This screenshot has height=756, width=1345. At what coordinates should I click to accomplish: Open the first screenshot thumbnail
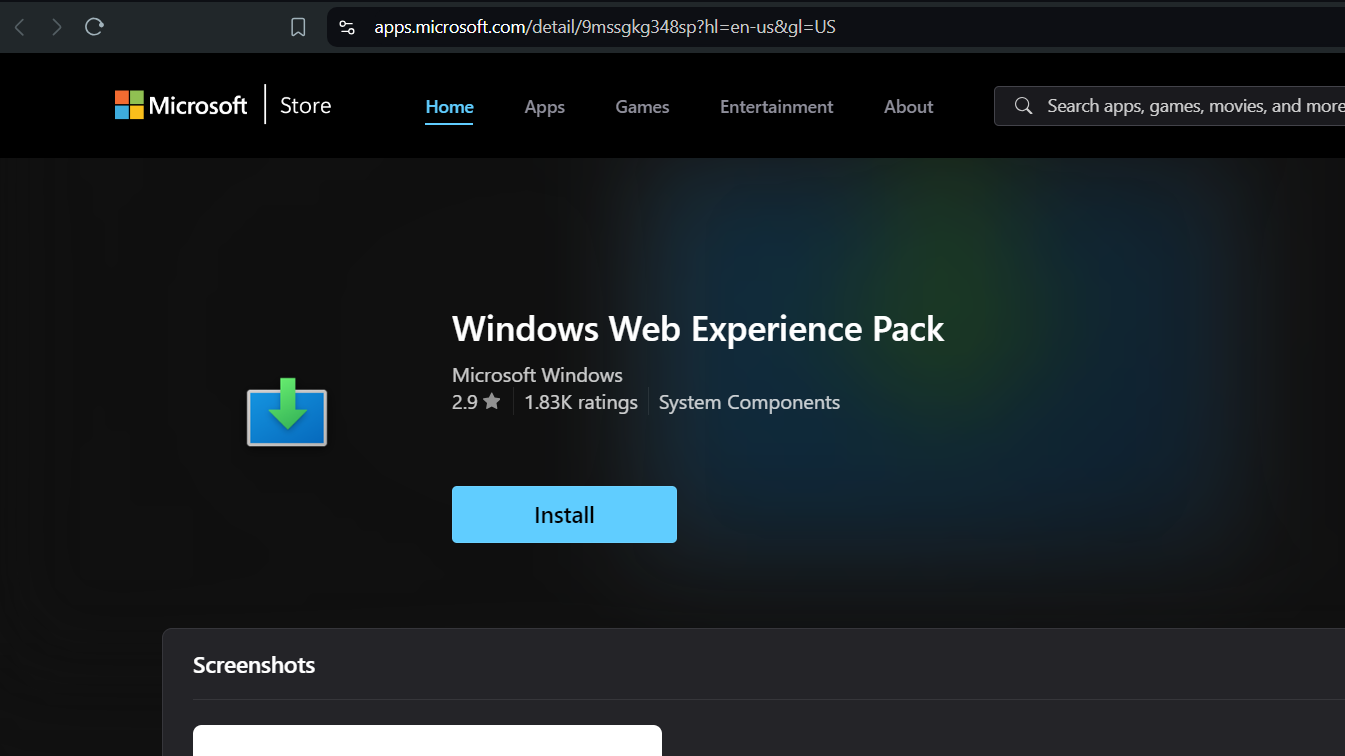click(427, 740)
